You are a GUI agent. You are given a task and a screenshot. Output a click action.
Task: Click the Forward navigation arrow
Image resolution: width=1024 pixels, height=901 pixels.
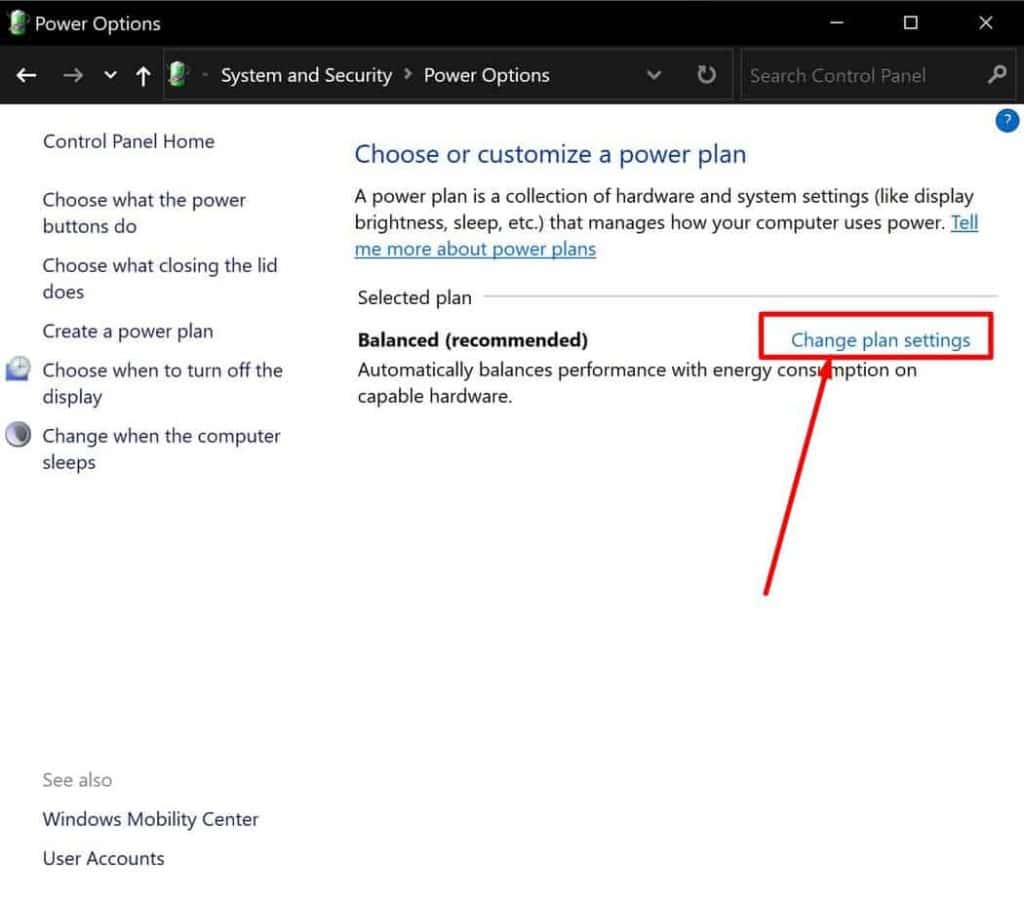pyautogui.click(x=71, y=75)
